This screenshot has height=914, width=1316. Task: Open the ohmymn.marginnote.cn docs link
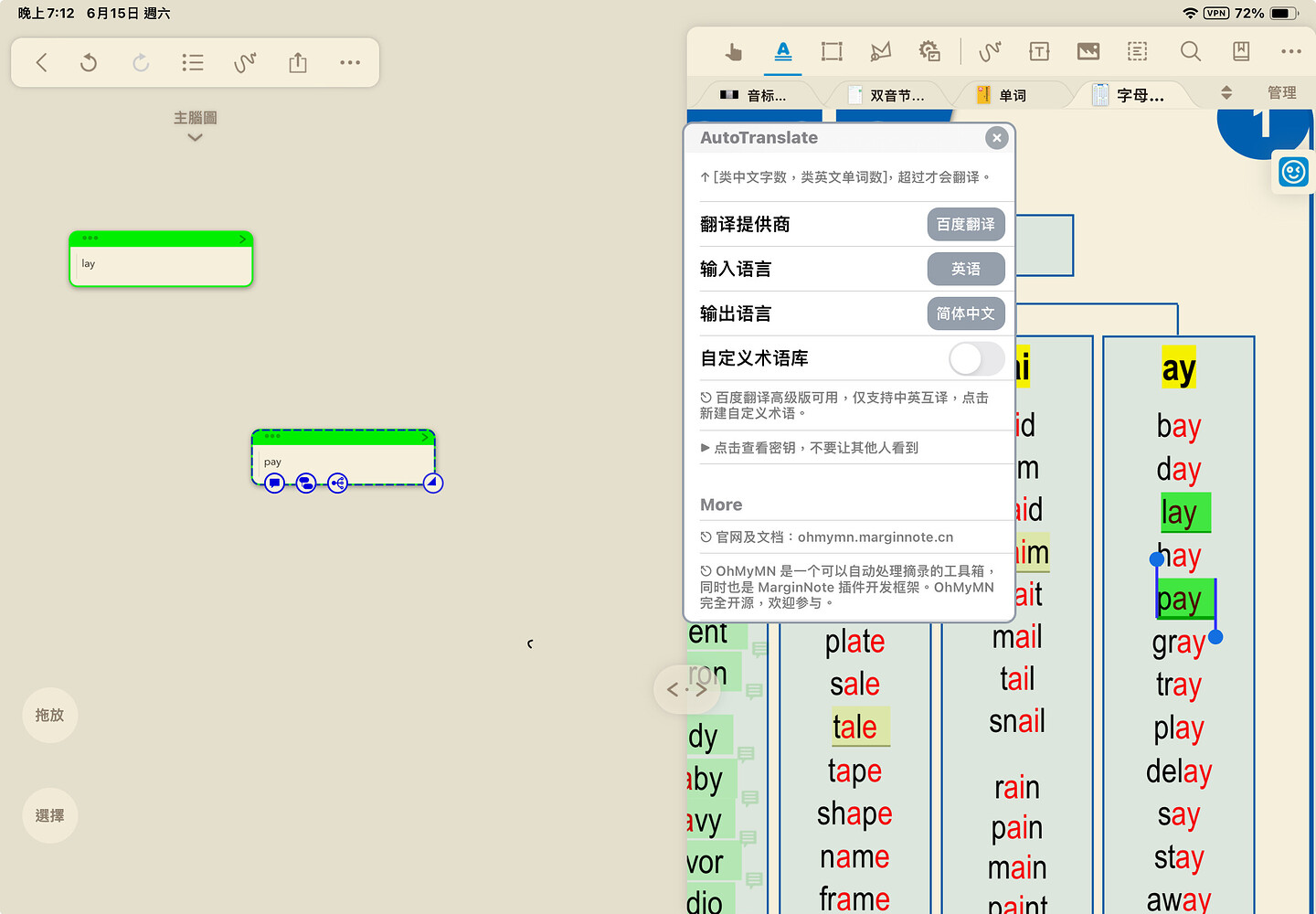876,537
